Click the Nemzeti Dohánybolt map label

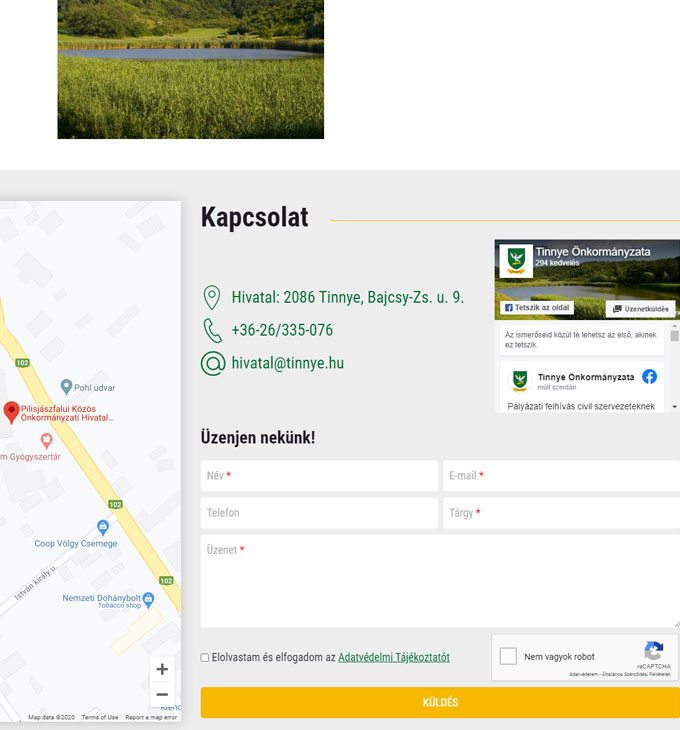click(x=101, y=598)
